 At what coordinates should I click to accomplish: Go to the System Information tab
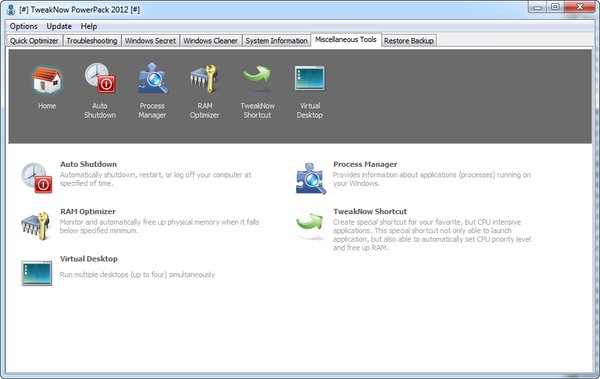276,41
